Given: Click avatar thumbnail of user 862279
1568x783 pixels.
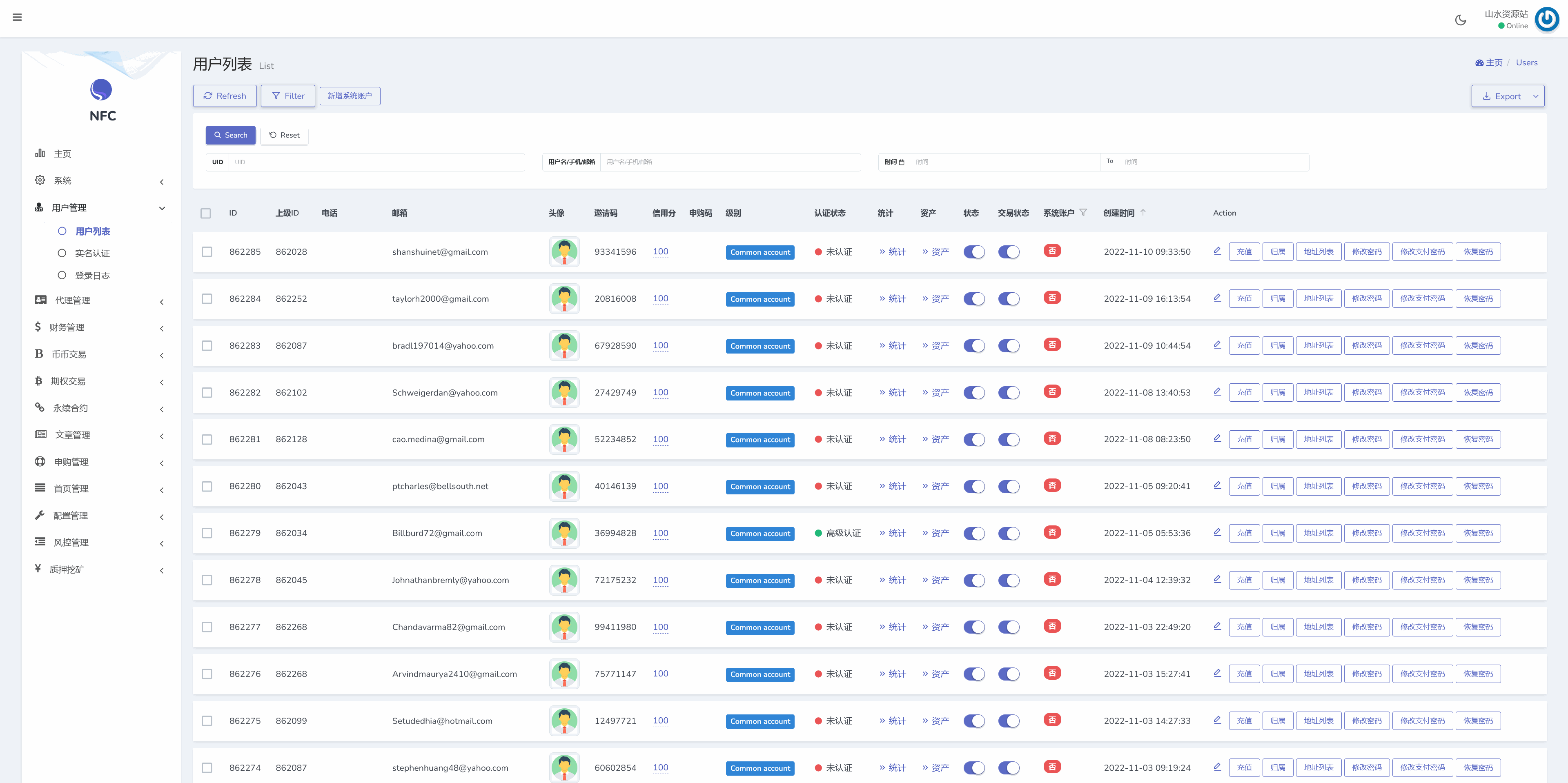Looking at the screenshot, I should click(563, 533).
